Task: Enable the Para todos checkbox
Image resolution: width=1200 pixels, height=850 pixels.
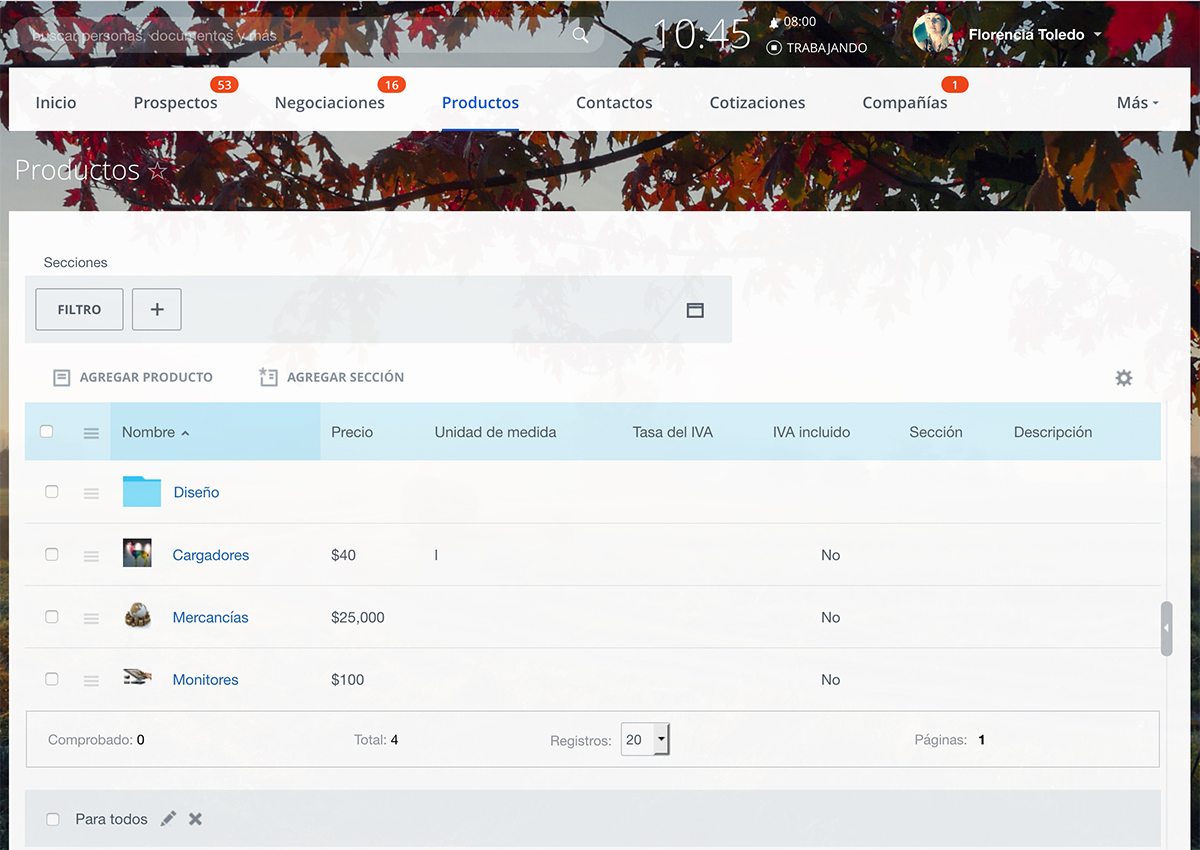Action: pyautogui.click(x=53, y=819)
